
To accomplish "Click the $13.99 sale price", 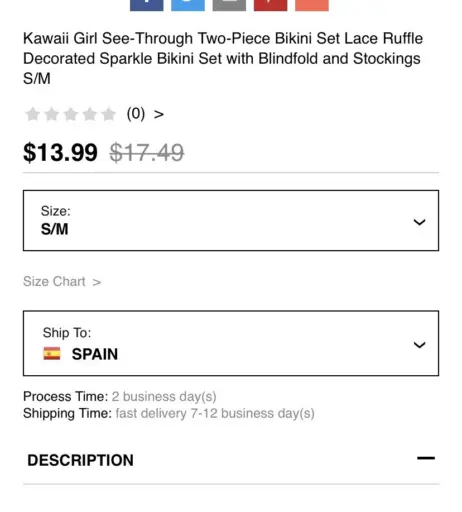I will (60, 152).
